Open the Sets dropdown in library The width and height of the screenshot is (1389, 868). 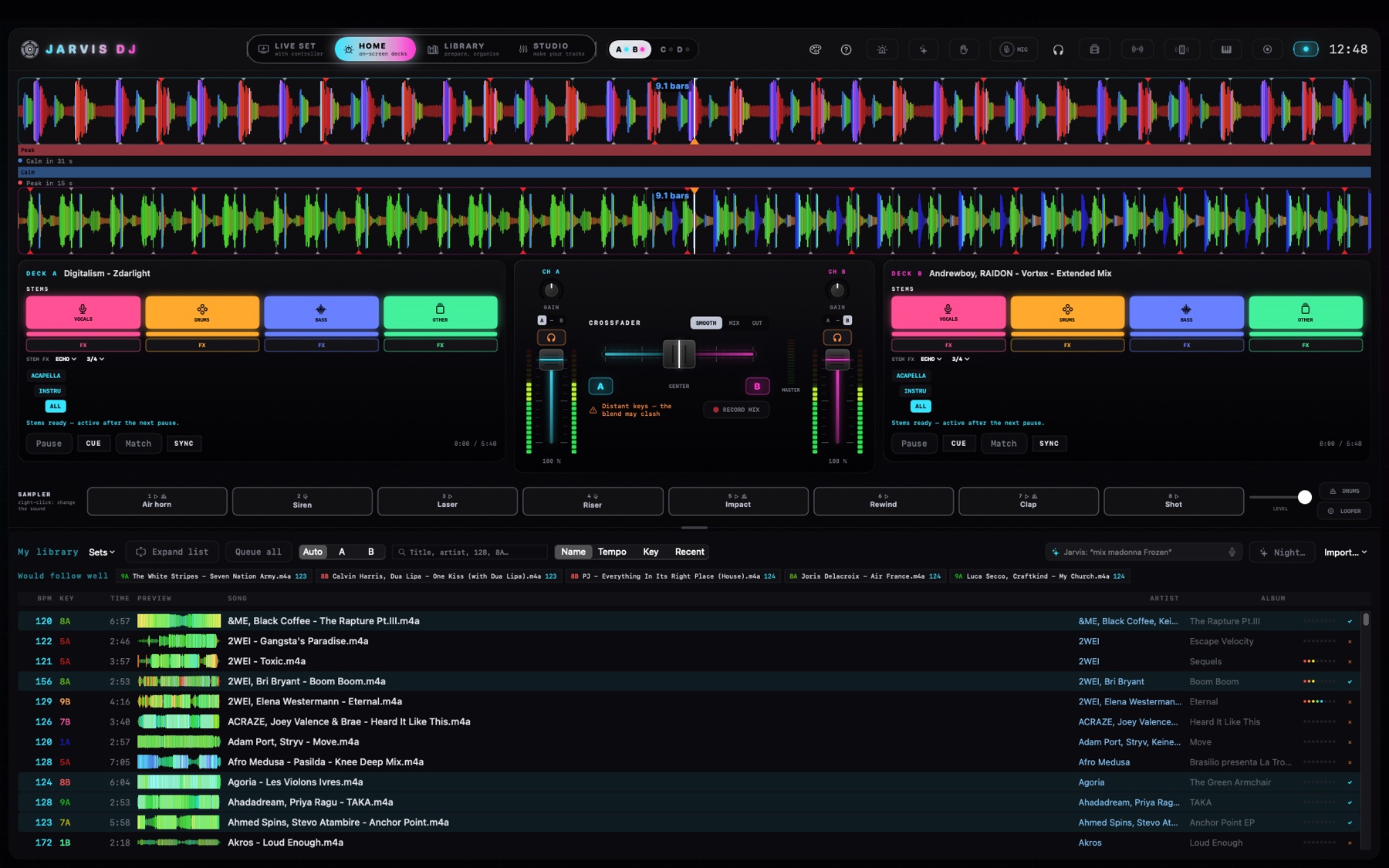click(101, 552)
